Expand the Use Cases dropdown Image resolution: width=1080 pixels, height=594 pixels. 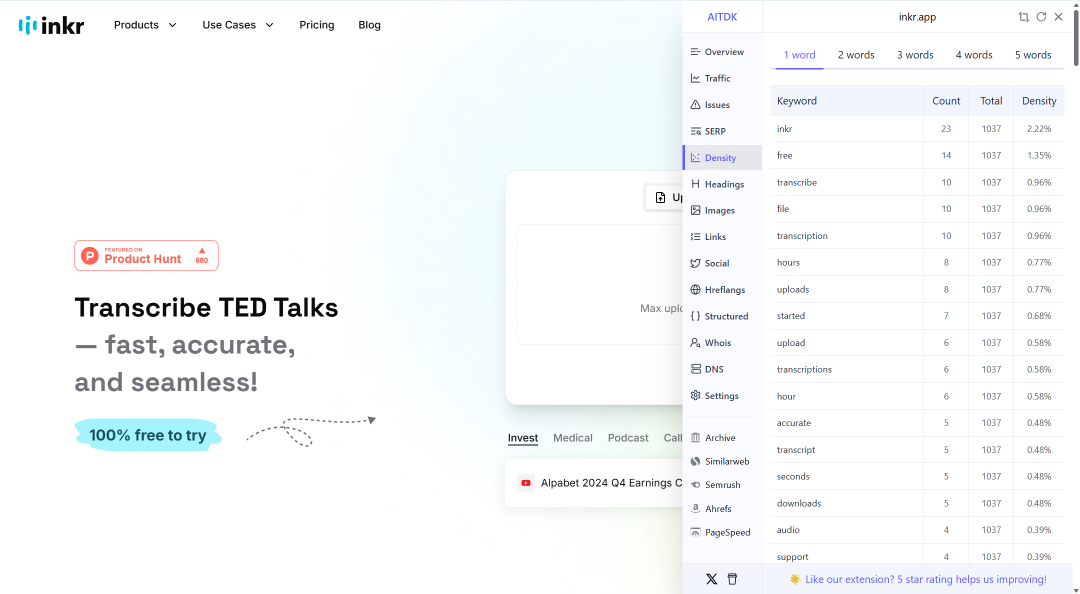point(238,25)
